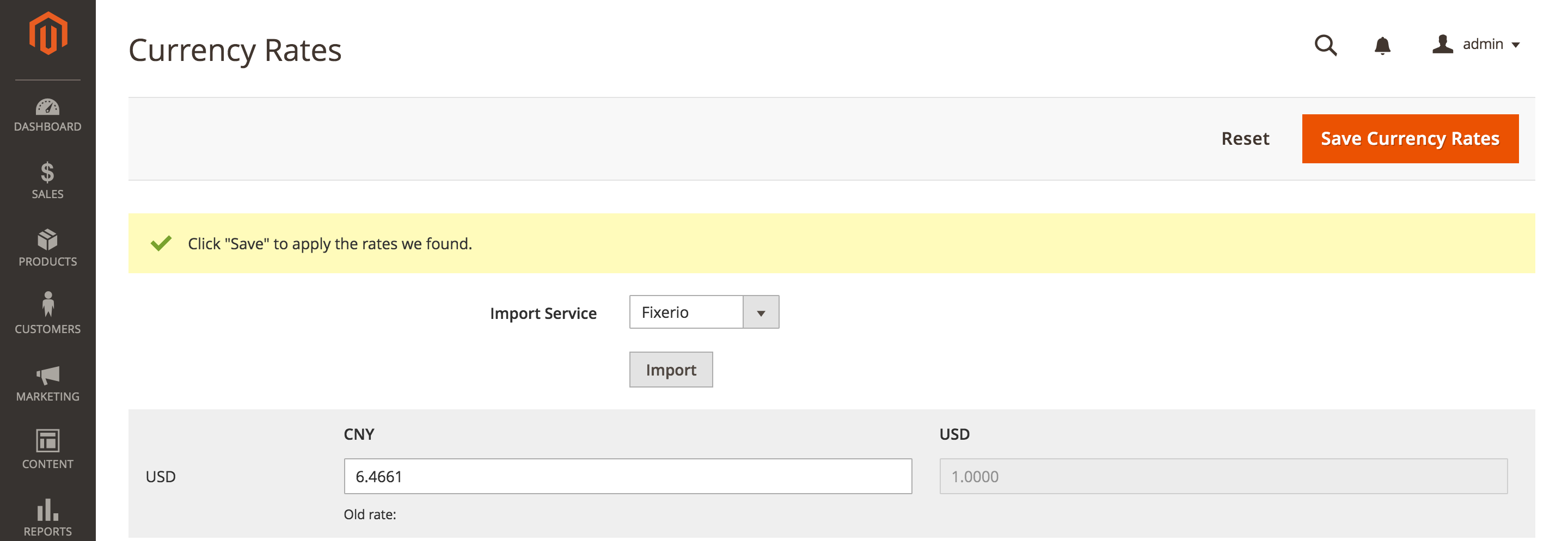Click the disabled USD rate field

pyautogui.click(x=1223, y=476)
